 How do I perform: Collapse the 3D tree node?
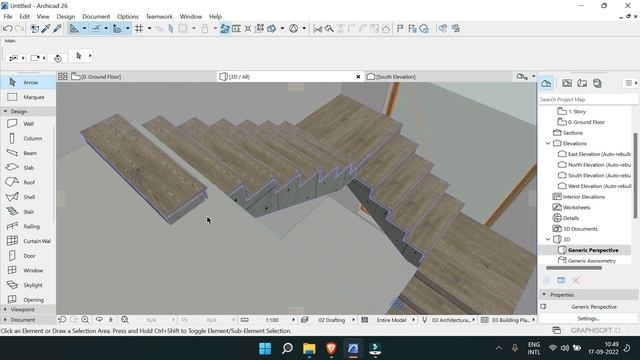tap(548, 239)
